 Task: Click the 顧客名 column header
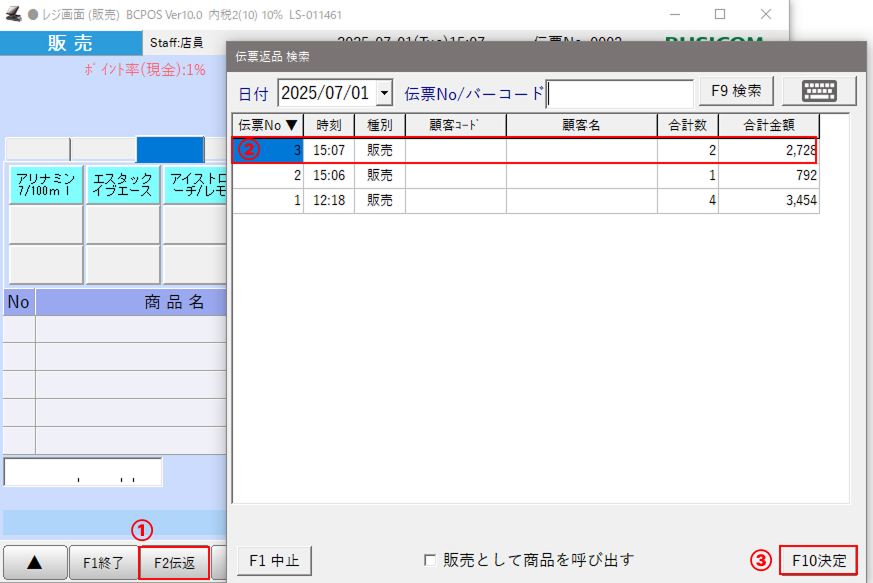(x=581, y=125)
